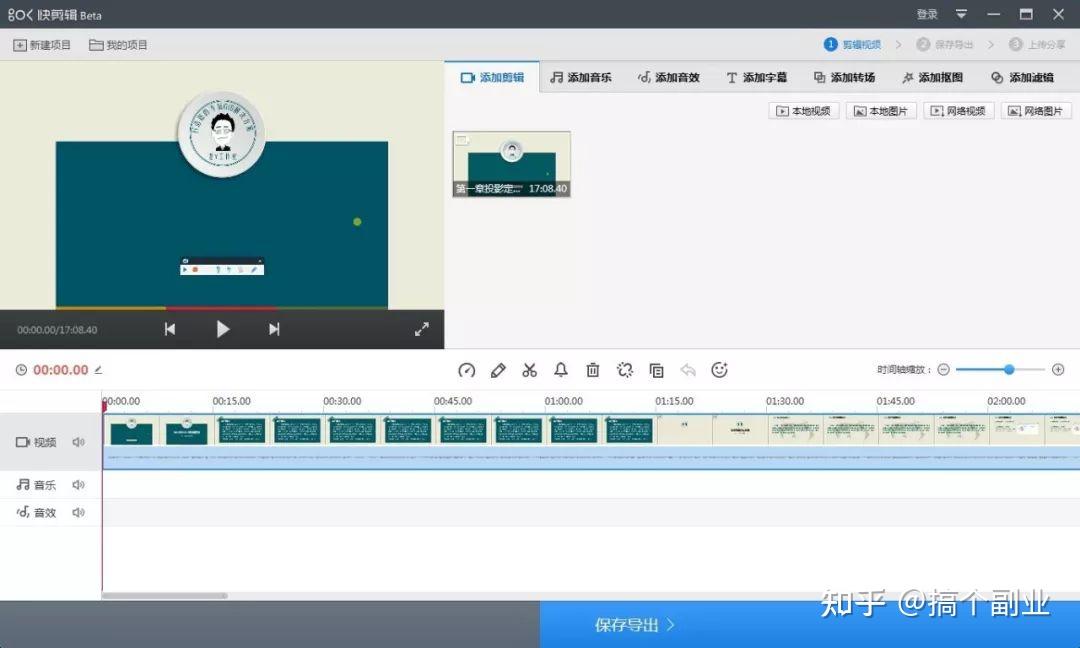Mute the 视频 track speaker
Screen dimensions: 1080x648
click(x=80, y=442)
